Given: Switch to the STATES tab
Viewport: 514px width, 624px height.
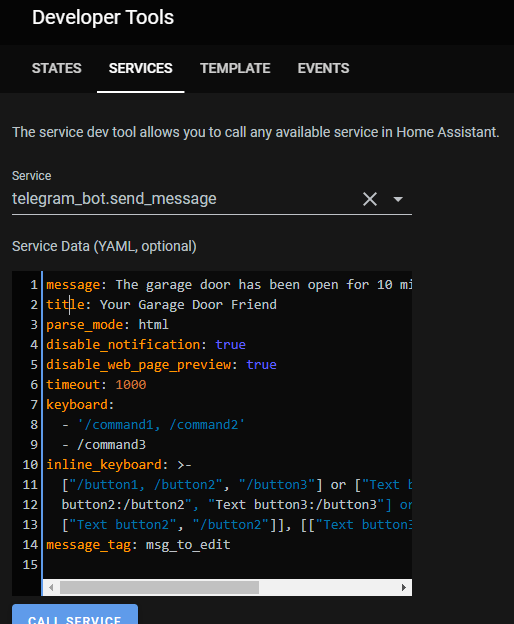Looking at the screenshot, I should tap(56, 68).
